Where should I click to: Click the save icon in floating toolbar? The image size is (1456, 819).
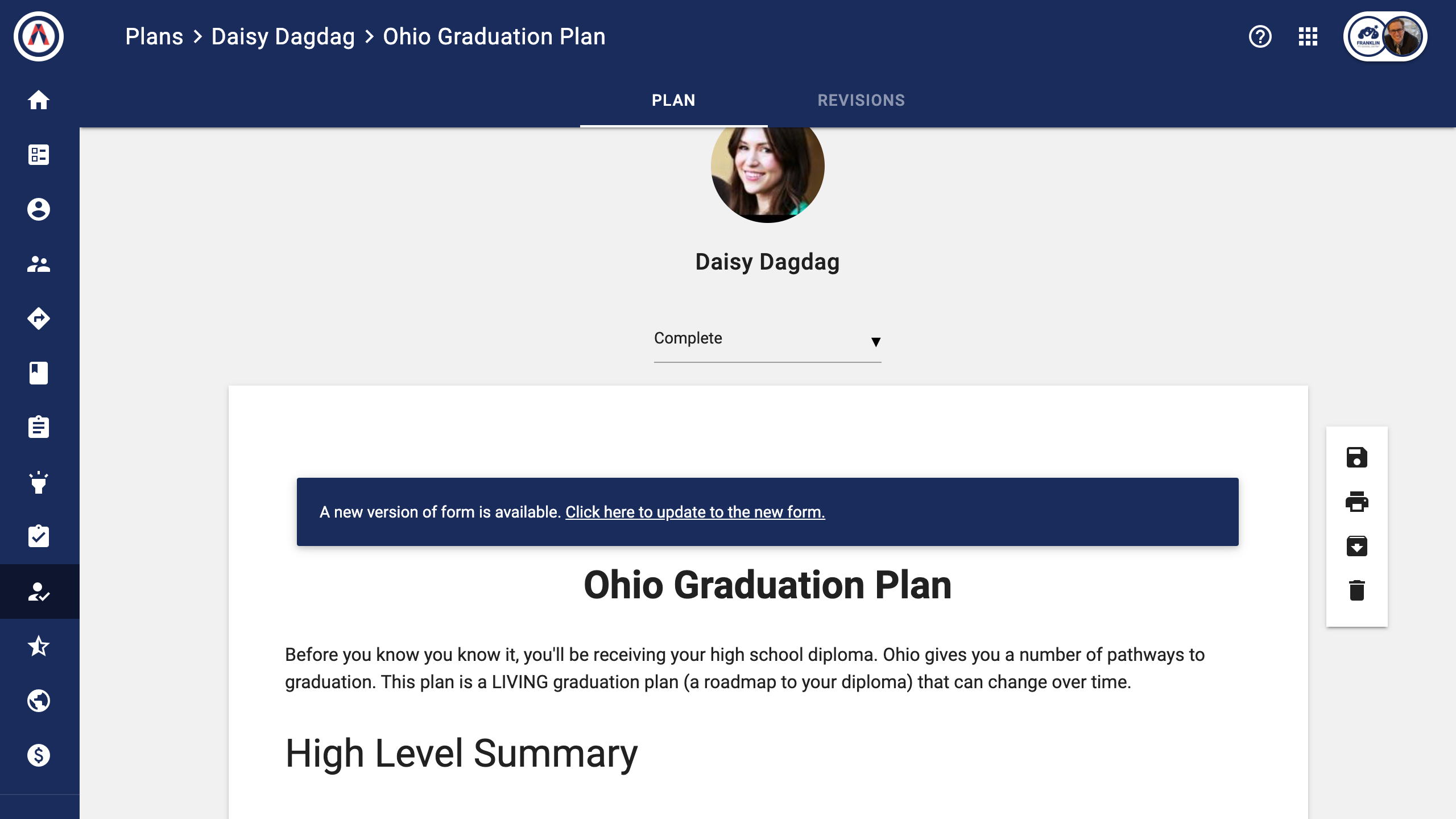[x=1356, y=457]
